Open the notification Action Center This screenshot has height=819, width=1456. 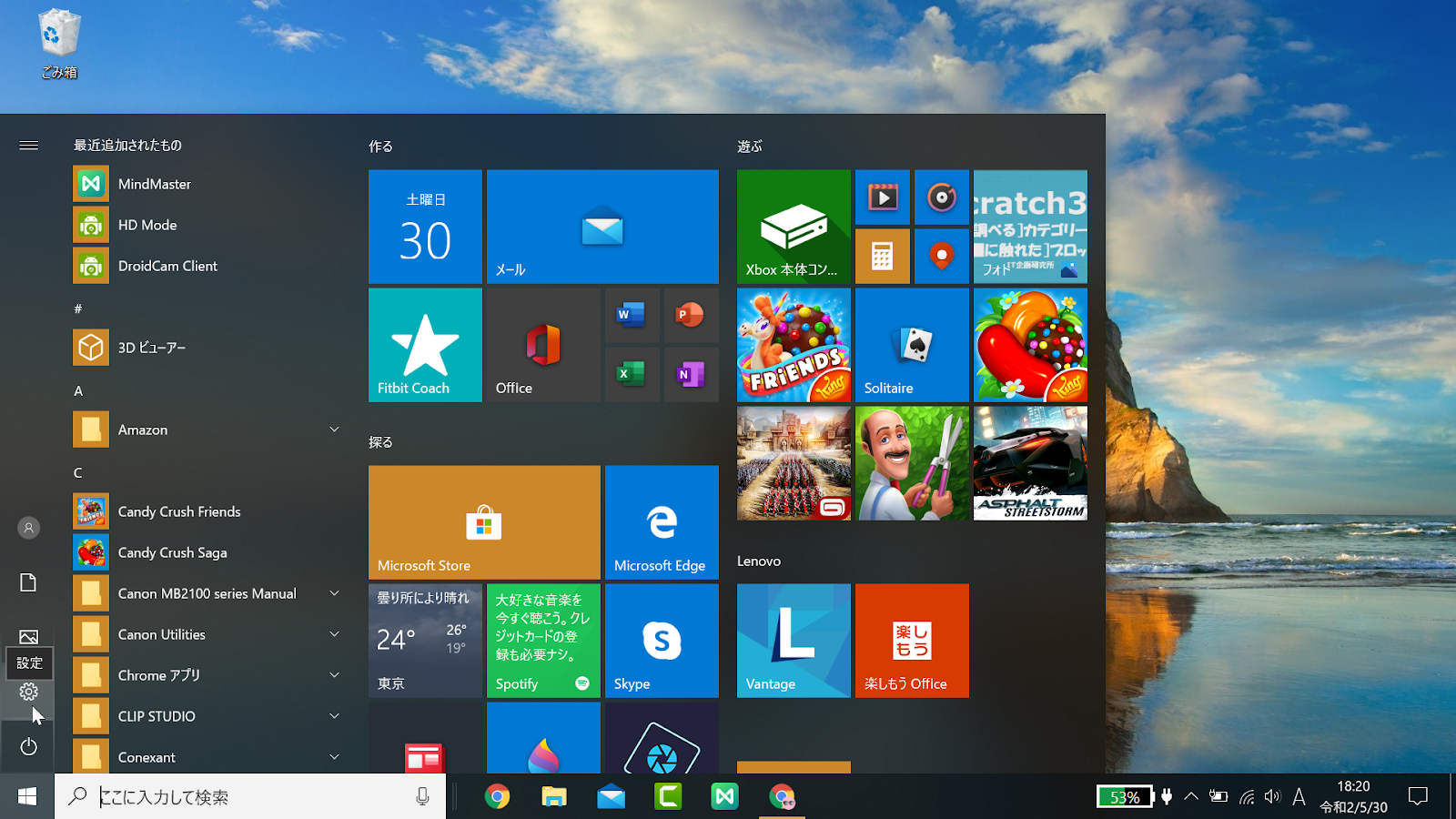click(1418, 796)
